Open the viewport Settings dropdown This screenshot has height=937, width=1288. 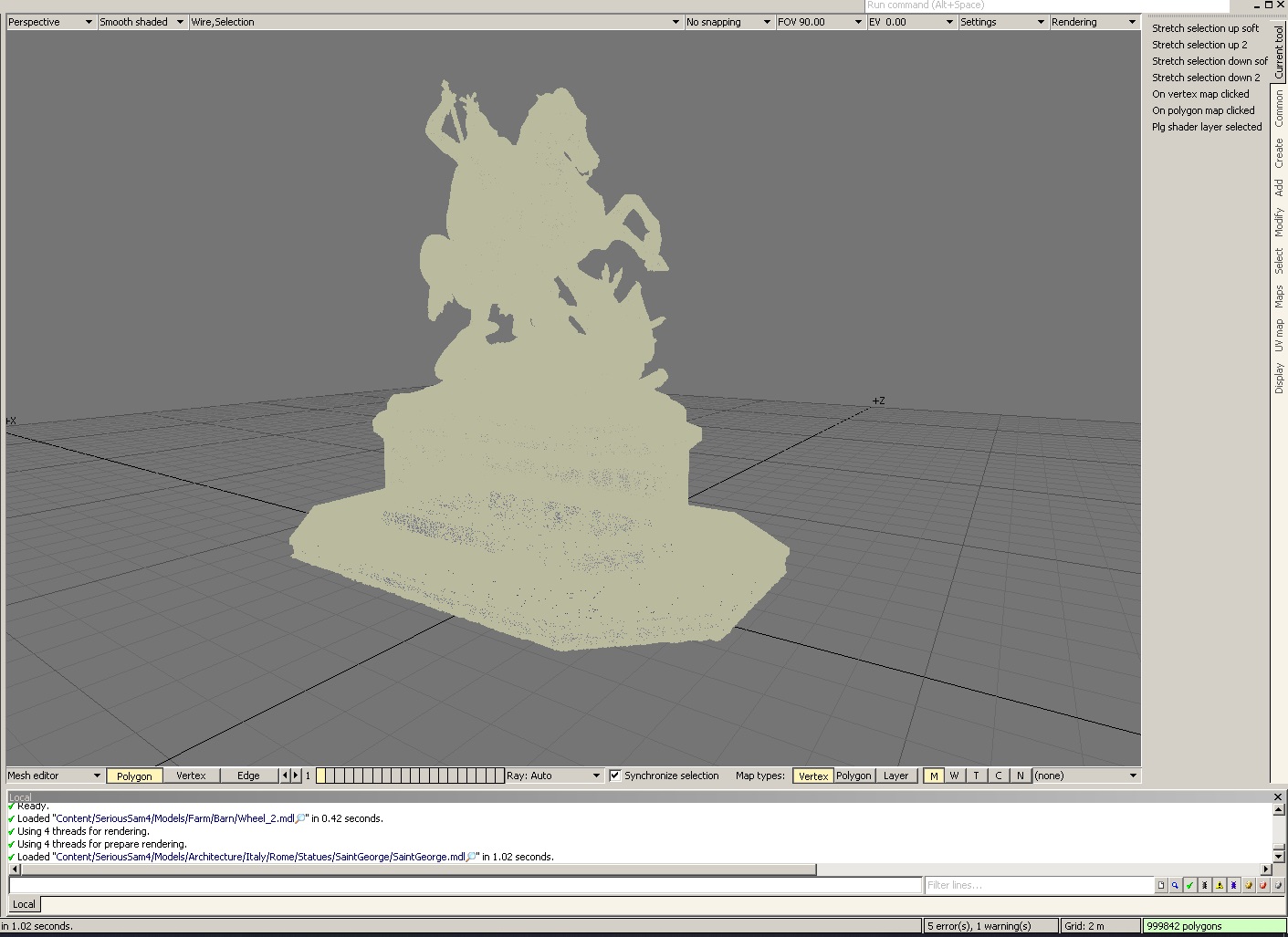[1002, 22]
